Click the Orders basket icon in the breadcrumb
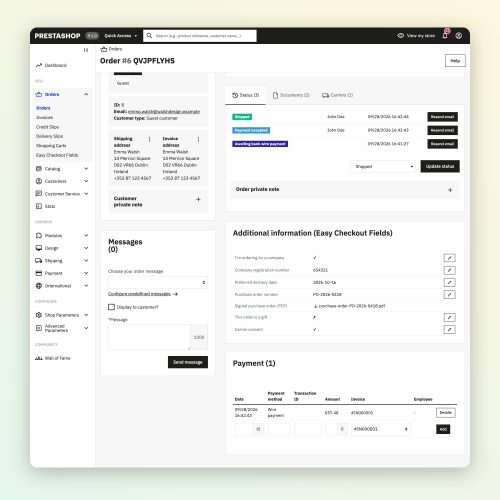The height and width of the screenshot is (500, 500). click(x=104, y=49)
